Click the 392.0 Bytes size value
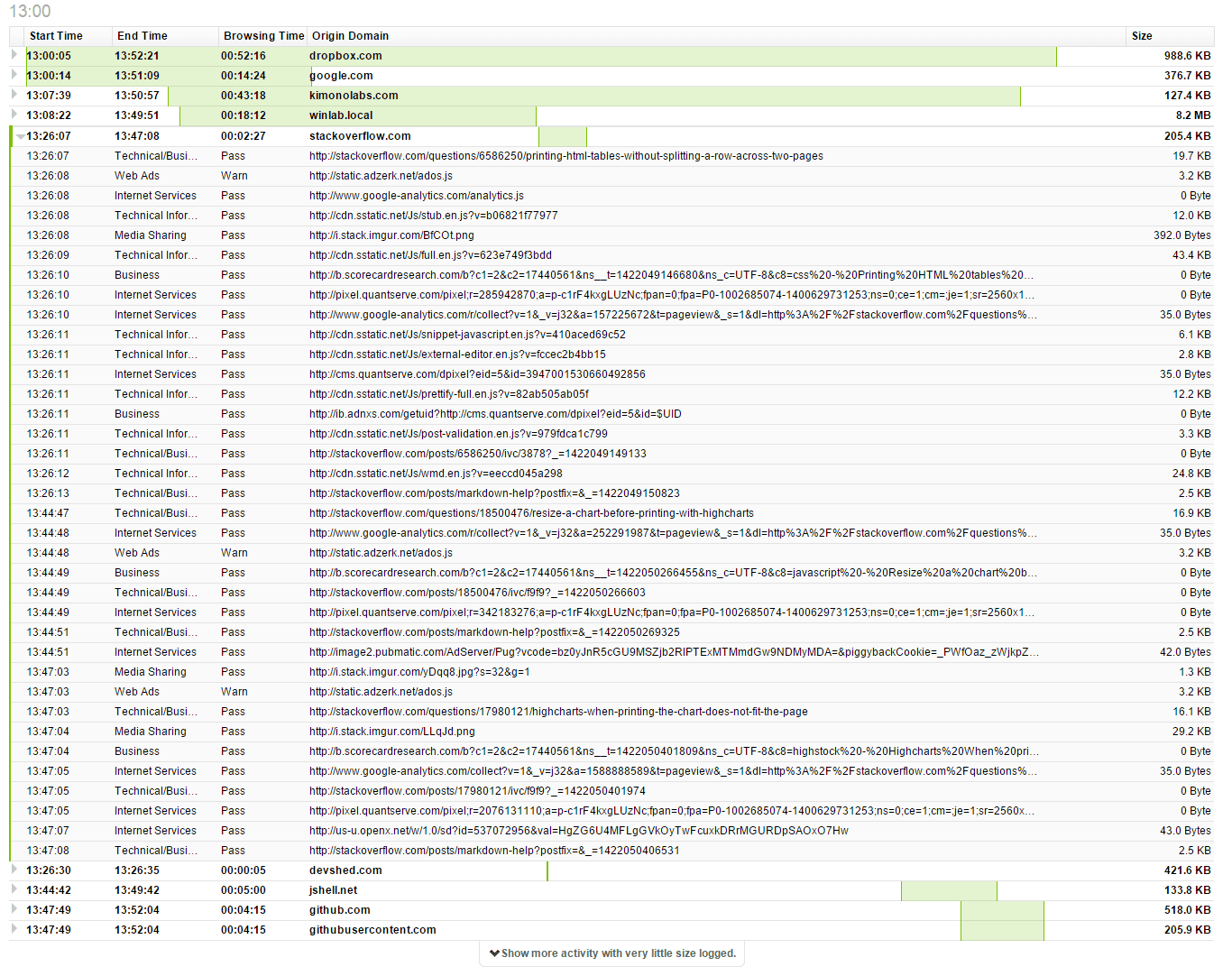1232x976 pixels. click(1182, 235)
